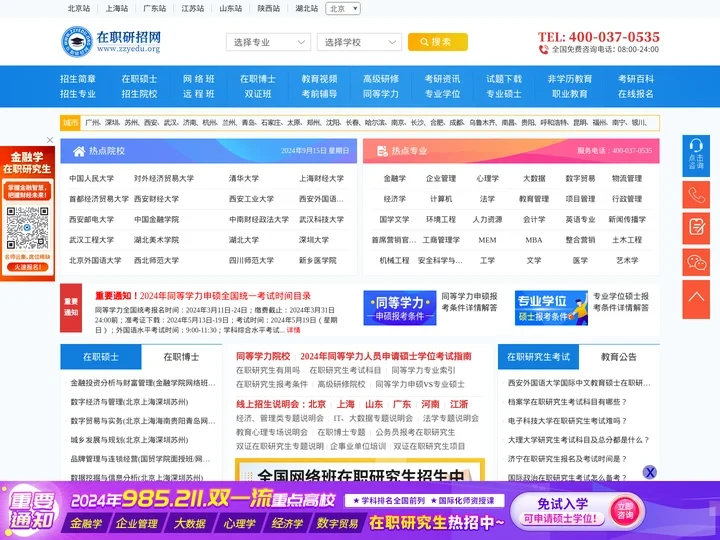Expand the 选择专业 dropdown

(x=268, y=42)
